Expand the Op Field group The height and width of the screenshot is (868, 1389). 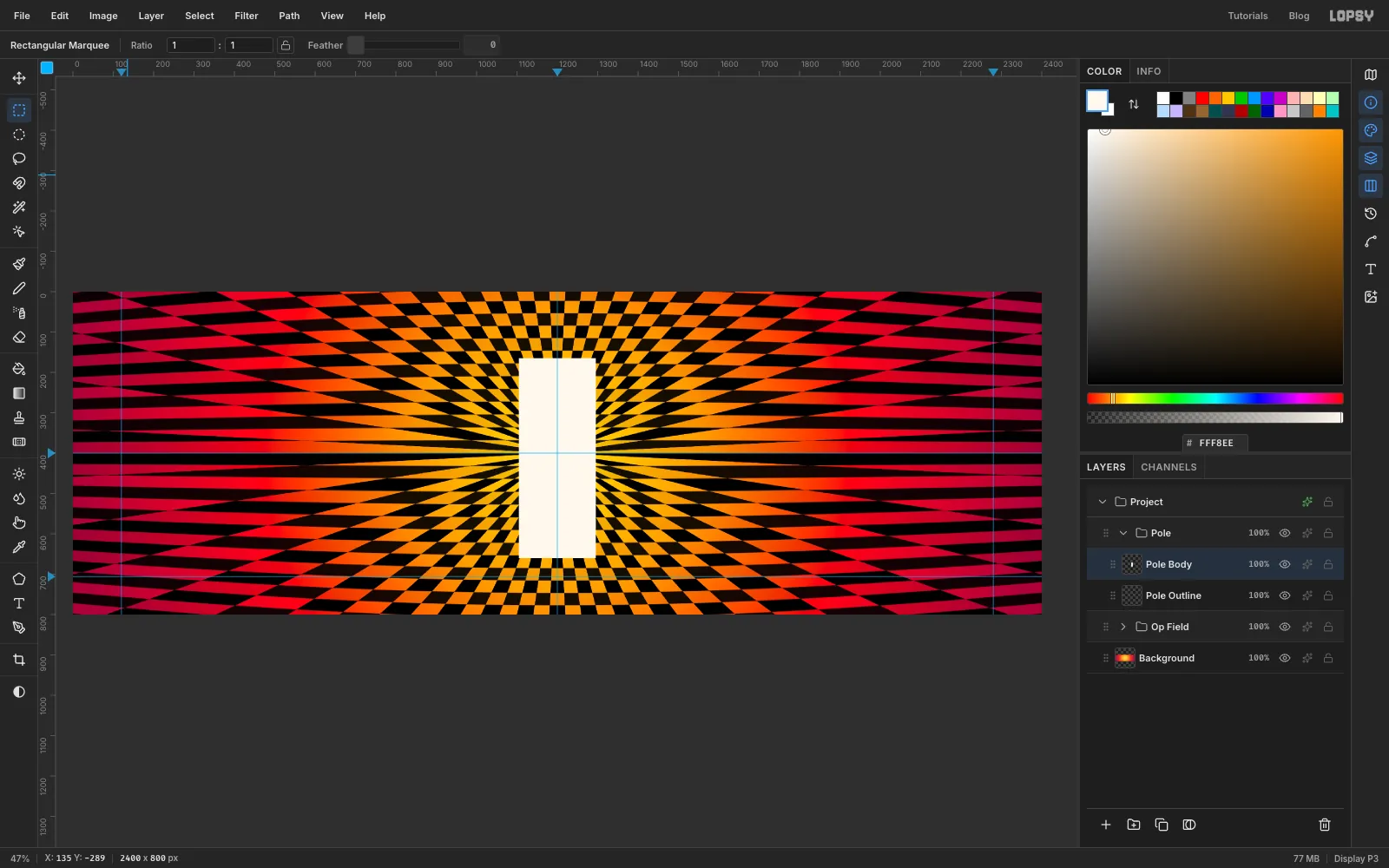coord(1123,627)
